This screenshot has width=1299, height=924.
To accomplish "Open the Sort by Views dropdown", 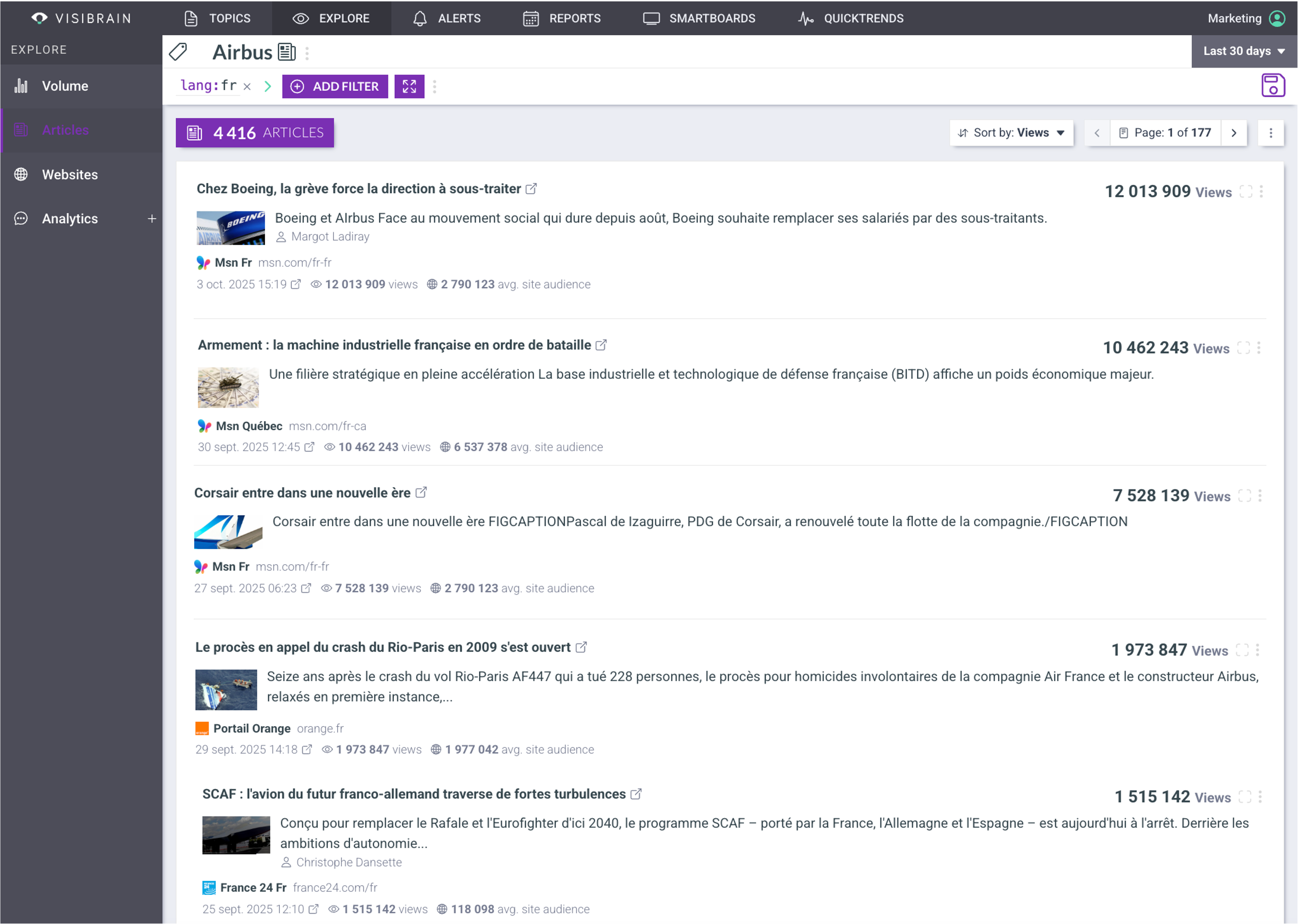I will pos(1012,133).
